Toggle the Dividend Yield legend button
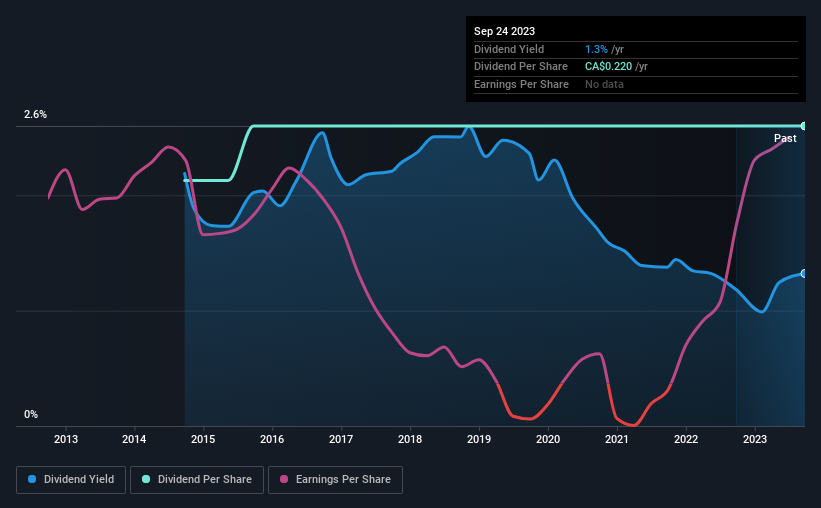The height and width of the screenshot is (508, 821). (x=71, y=480)
